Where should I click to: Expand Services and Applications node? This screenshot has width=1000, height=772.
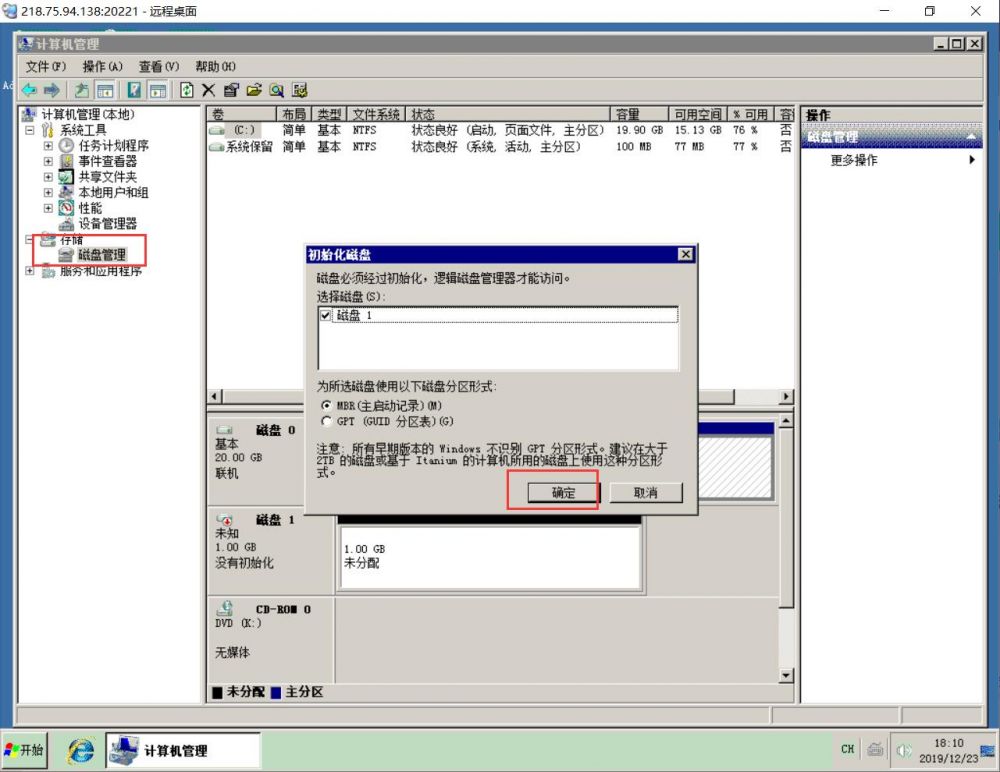pyautogui.click(x=30, y=271)
